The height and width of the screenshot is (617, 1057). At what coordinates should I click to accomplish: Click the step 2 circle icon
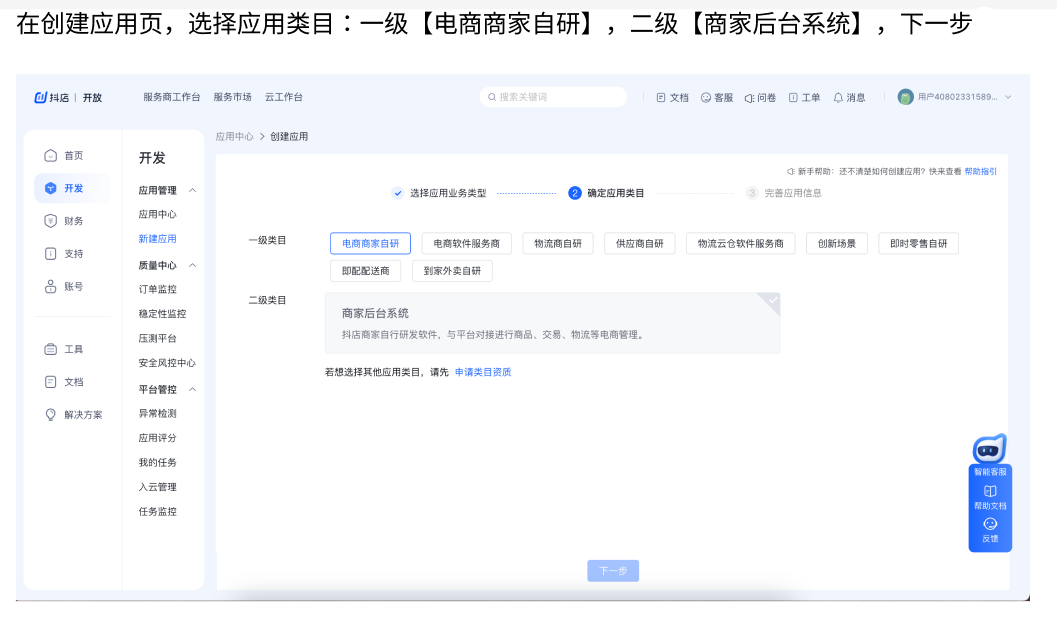[574, 193]
